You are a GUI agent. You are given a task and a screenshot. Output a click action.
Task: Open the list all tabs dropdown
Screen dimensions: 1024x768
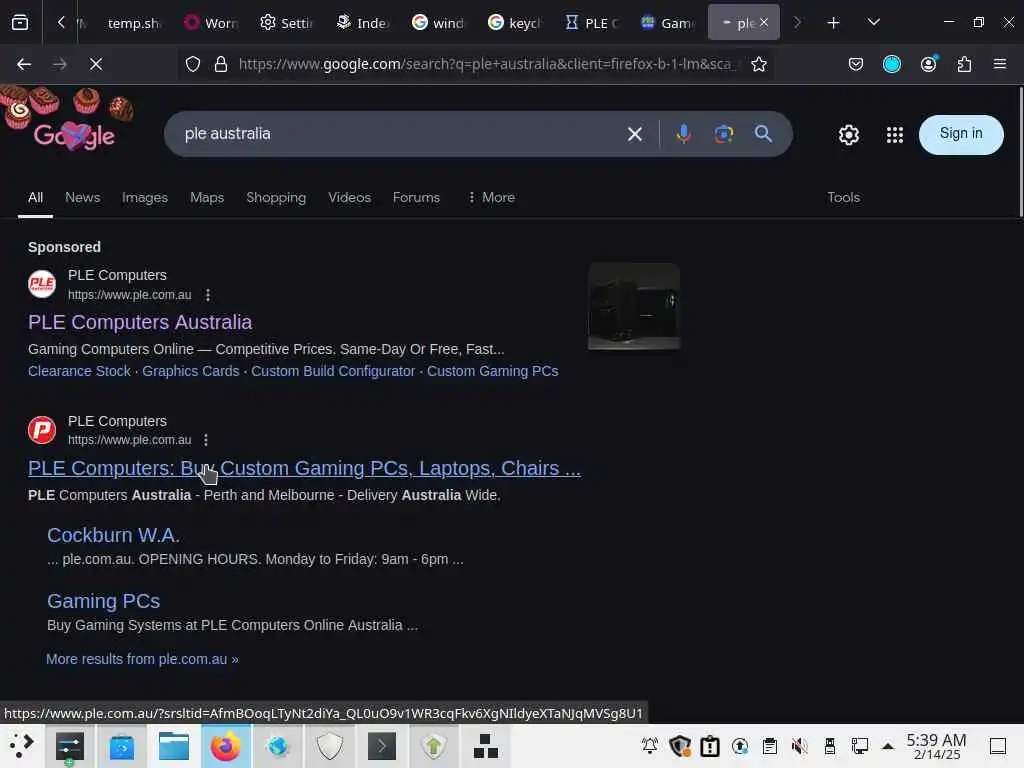pyautogui.click(x=874, y=23)
